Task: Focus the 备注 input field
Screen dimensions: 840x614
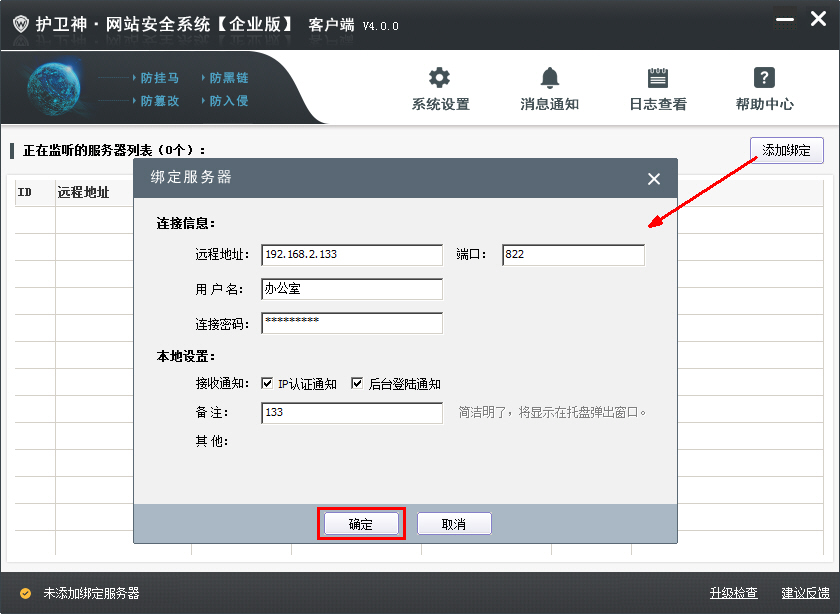Action: tap(352, 413)
